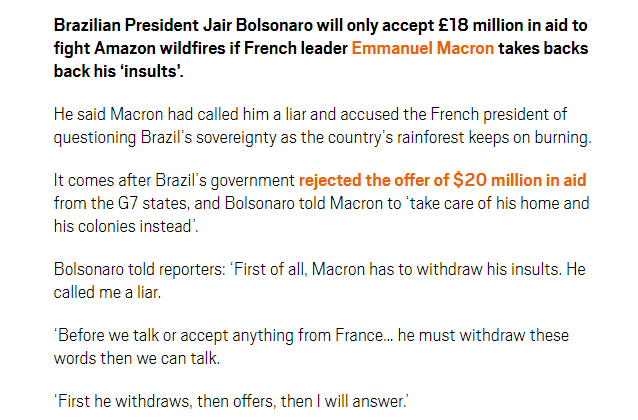Click the final quote 'First he withdraws, then offers'
Viewport: 638px width, 420px height.
164,401
